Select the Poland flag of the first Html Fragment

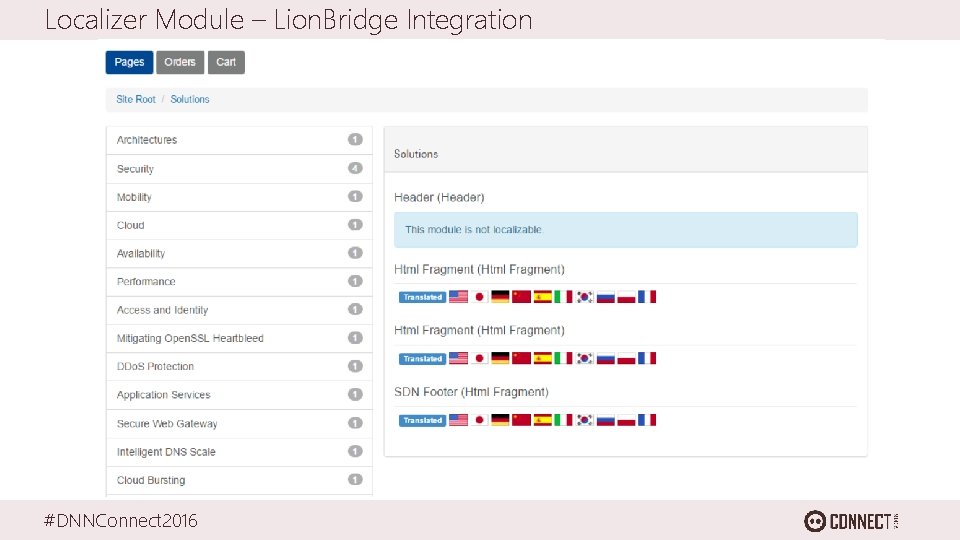[626, 297]
